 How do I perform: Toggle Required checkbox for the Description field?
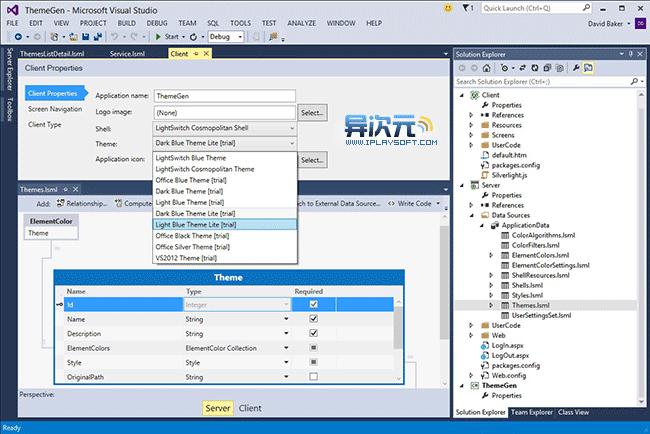[x=313, y=333]
